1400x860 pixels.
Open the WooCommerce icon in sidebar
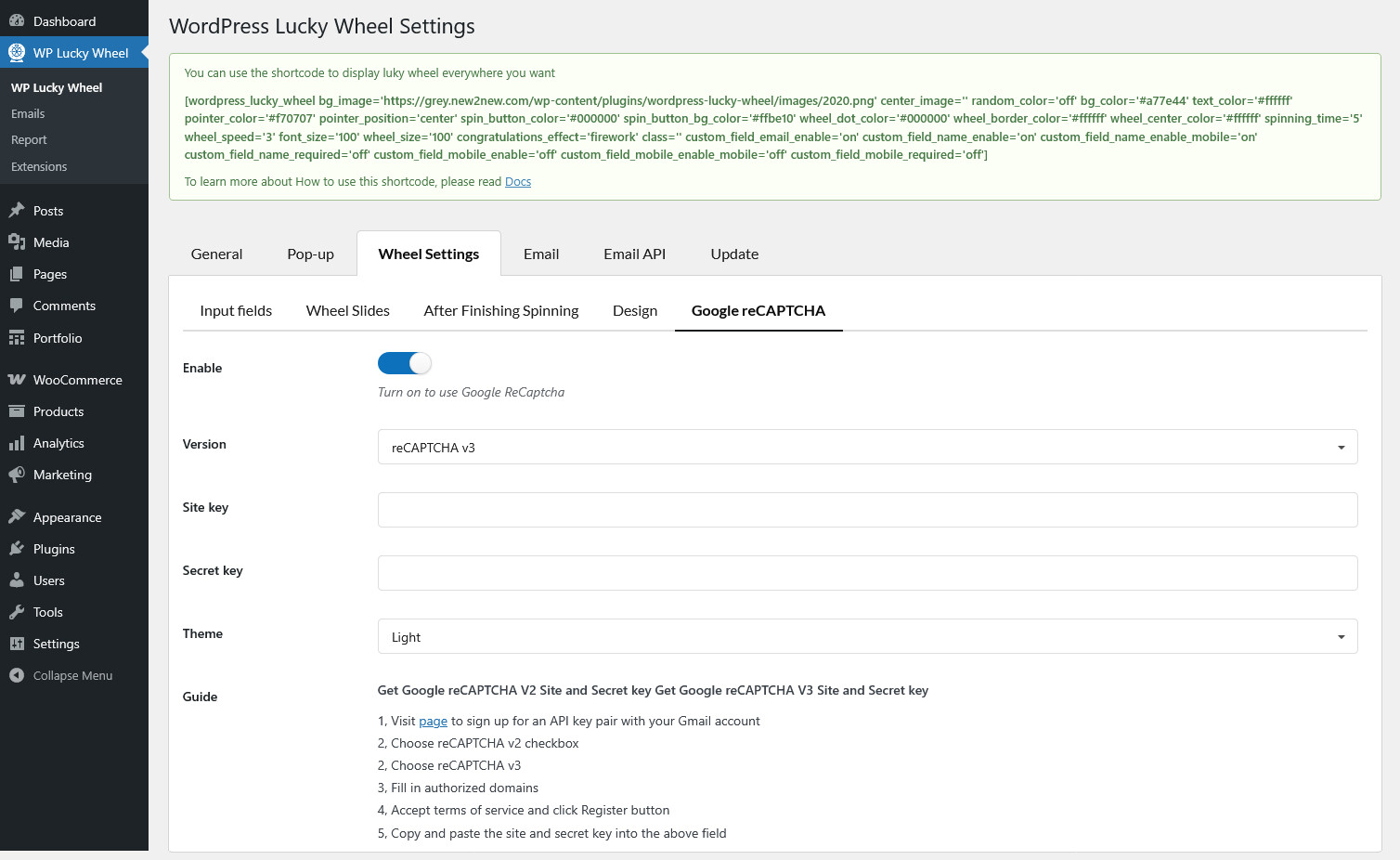[x=17, y=380]
